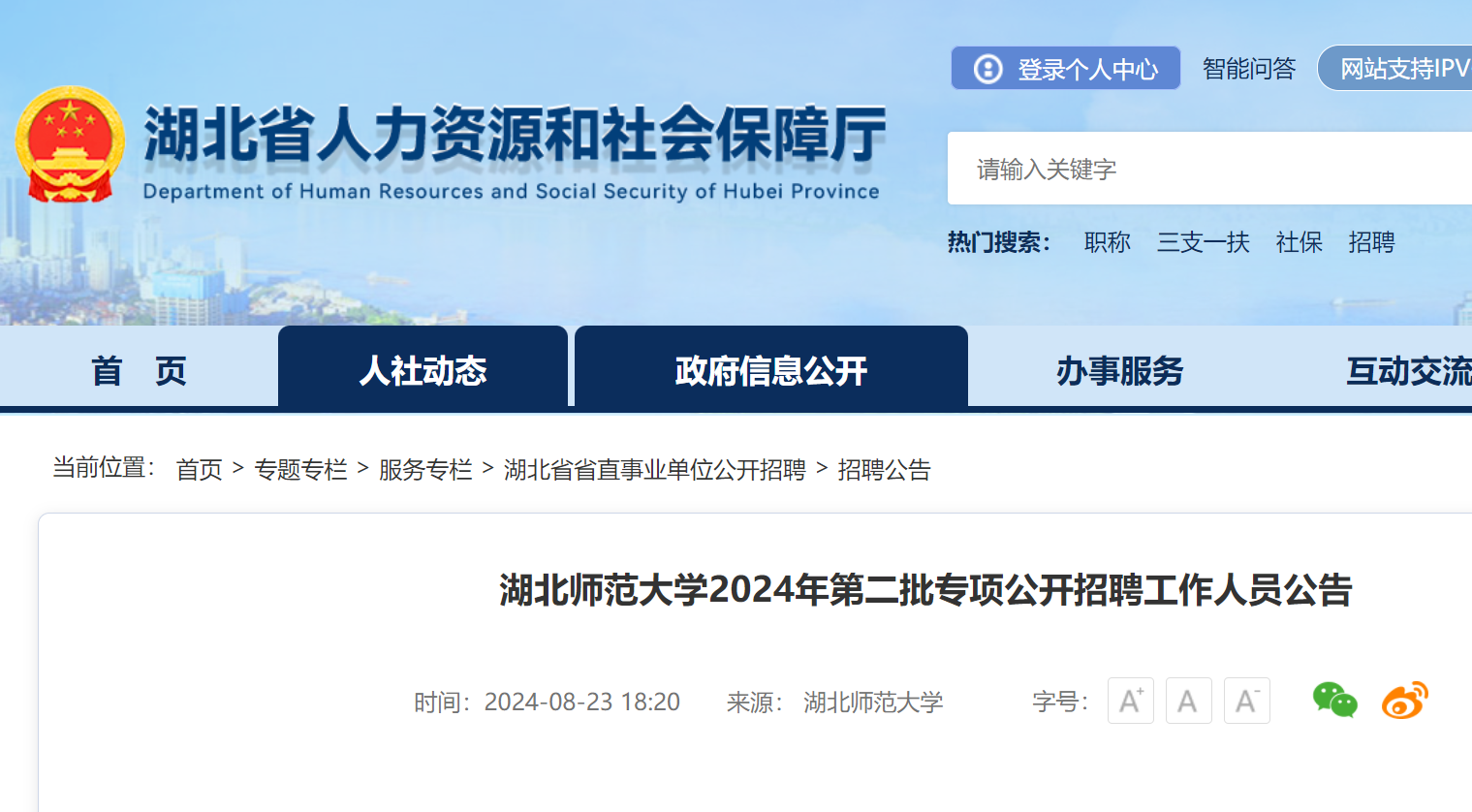Search hot keyword 社保

pos(1300,242)
